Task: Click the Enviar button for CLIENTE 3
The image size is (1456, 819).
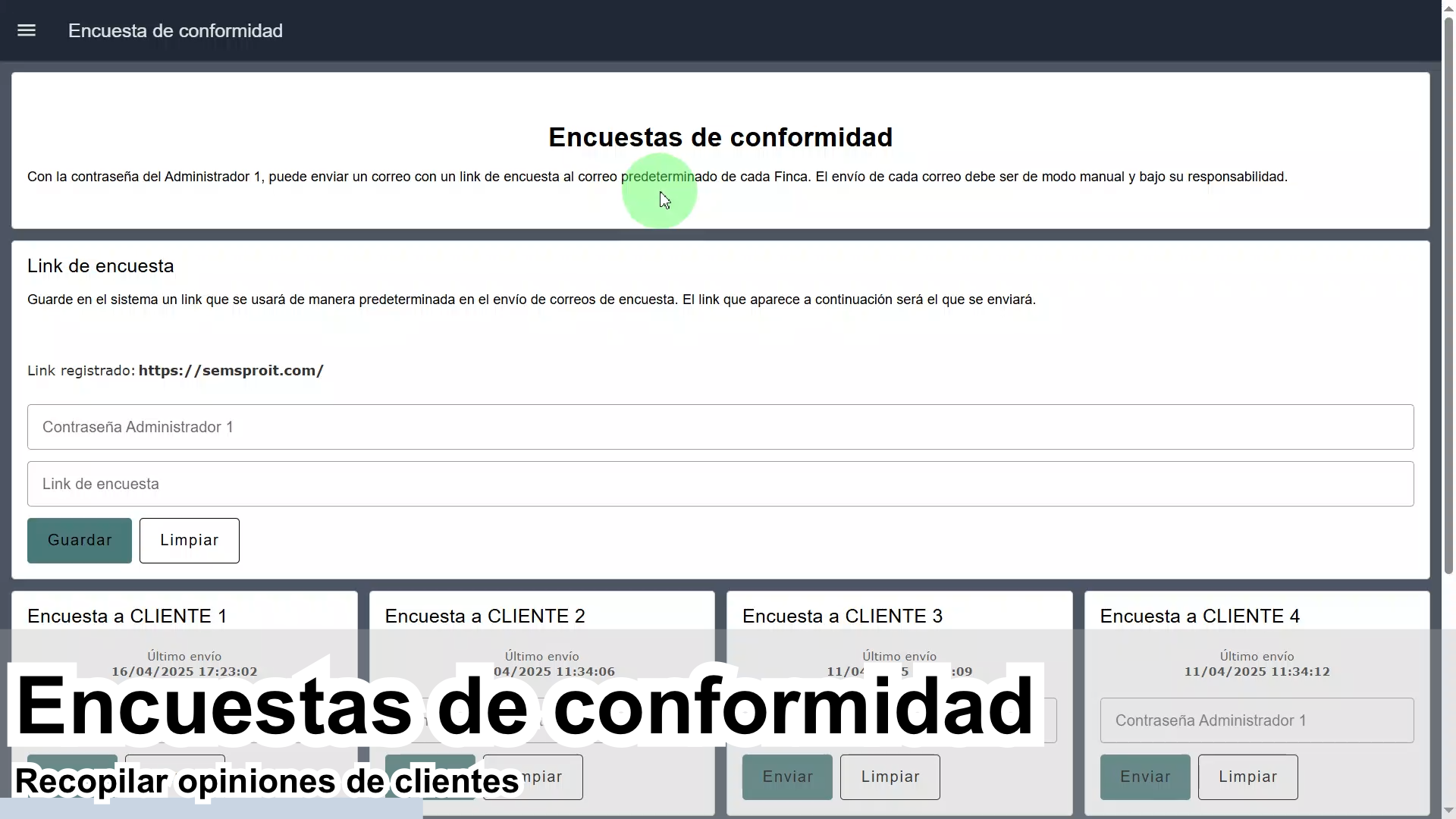Action: (787, 777)
